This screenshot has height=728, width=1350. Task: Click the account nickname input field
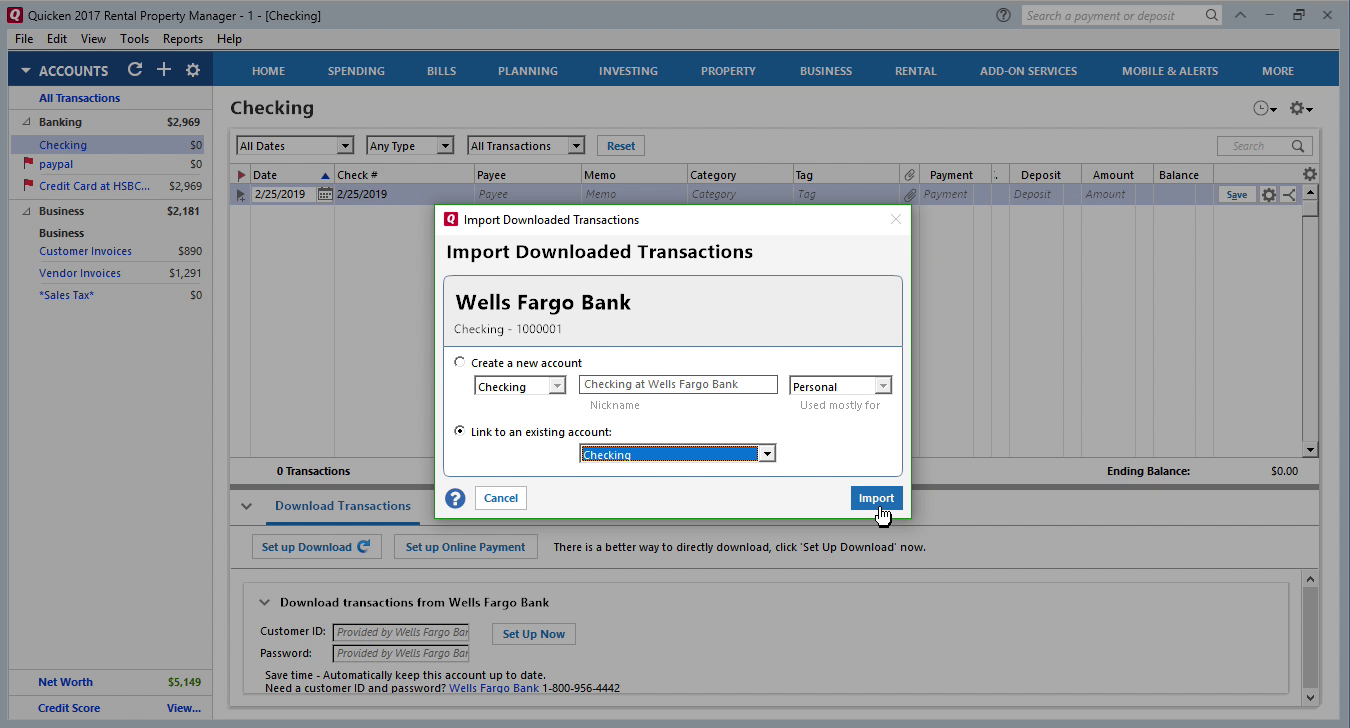click(678, 384)
